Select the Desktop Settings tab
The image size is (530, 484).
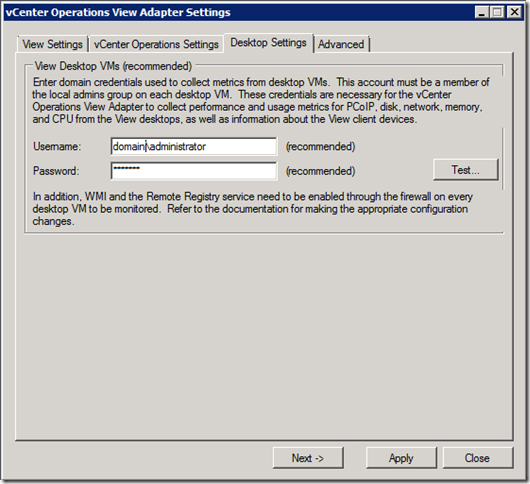click(x=268, y=43)
